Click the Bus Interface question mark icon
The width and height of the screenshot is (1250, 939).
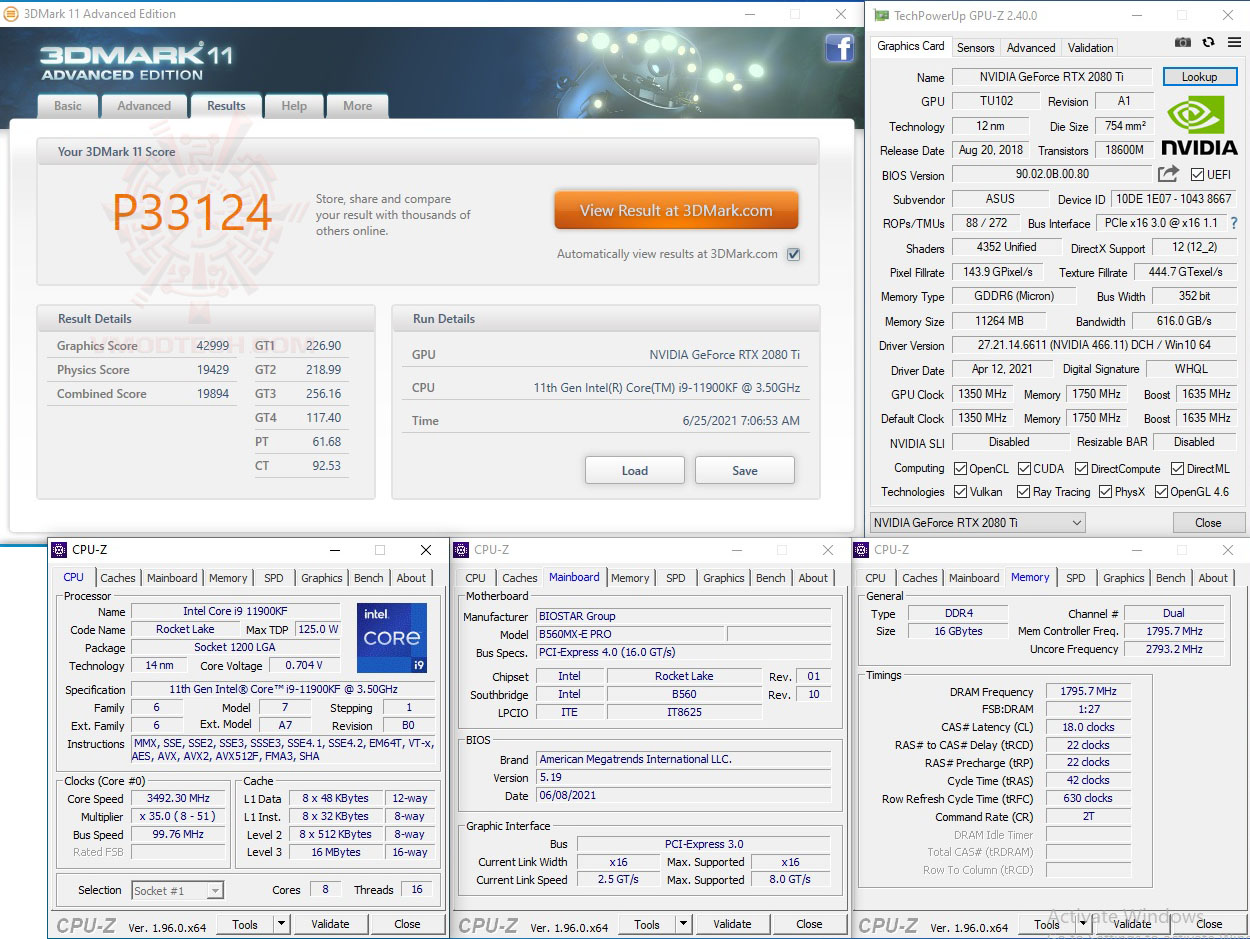1233,223
